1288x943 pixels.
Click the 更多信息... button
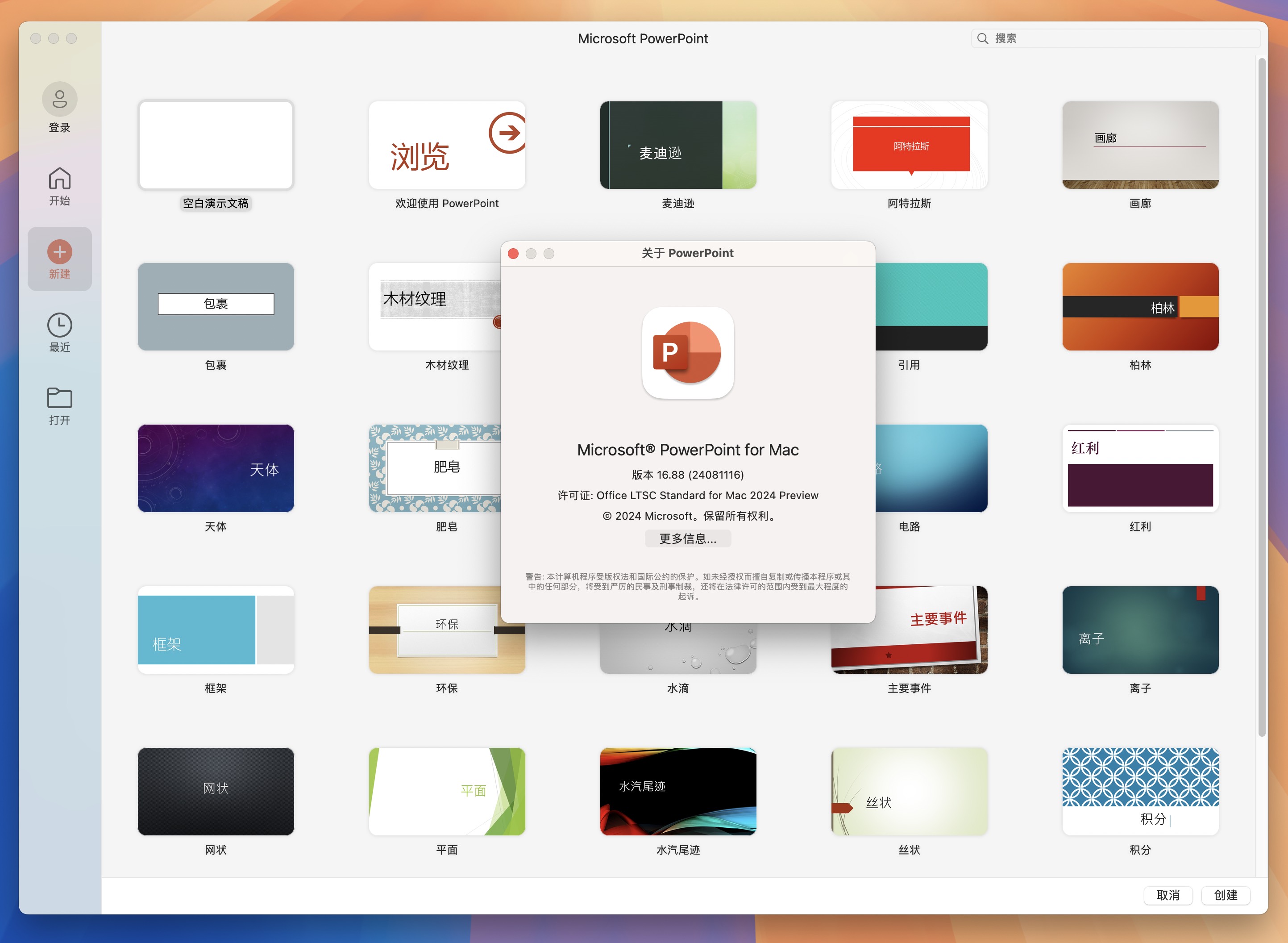coord(687,539)
